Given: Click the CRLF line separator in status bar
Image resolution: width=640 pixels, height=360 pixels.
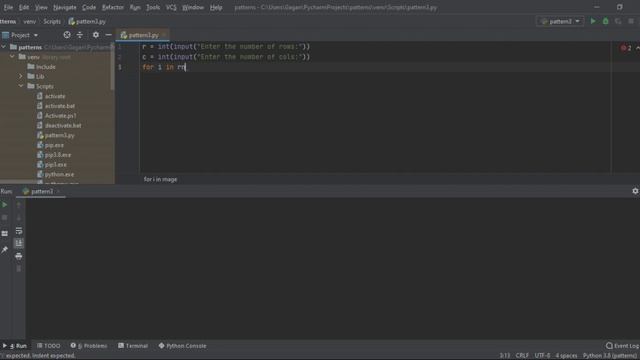Looking at the screenshot, I should click(522, 356).
